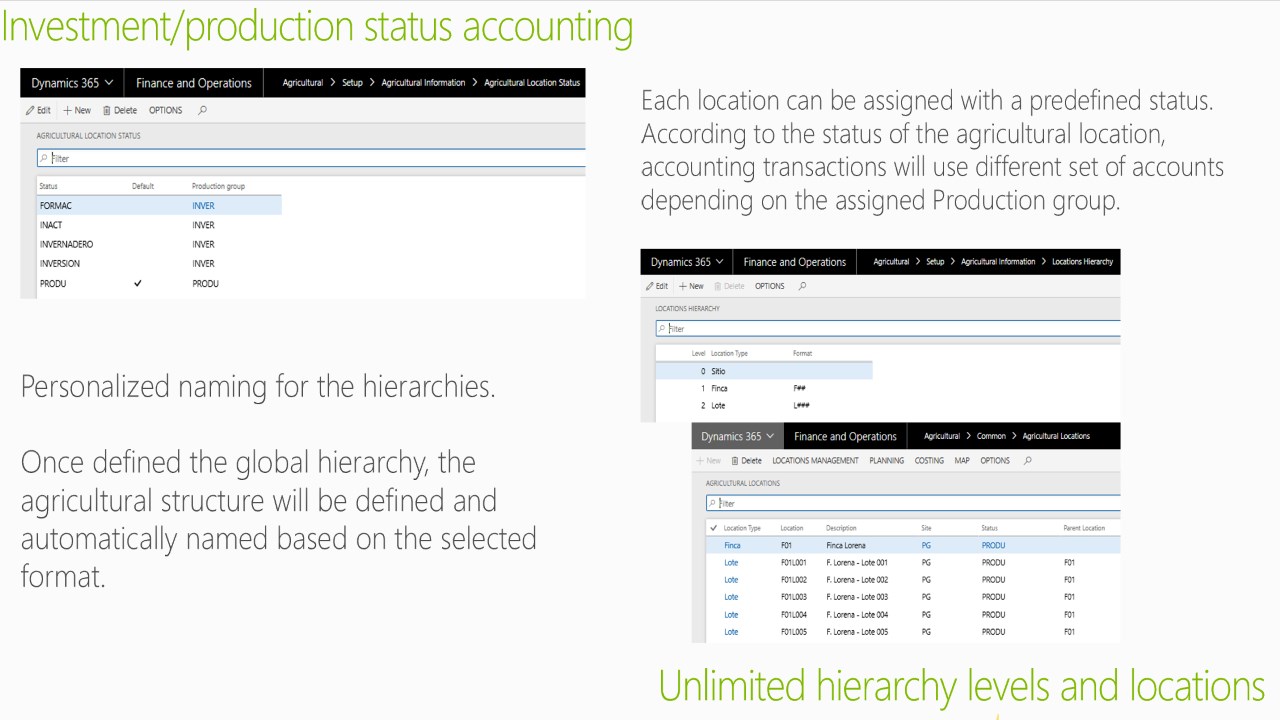
Task: Click greyed Delete in Locations Hierarchy toolbar
Action: [729, 286]
